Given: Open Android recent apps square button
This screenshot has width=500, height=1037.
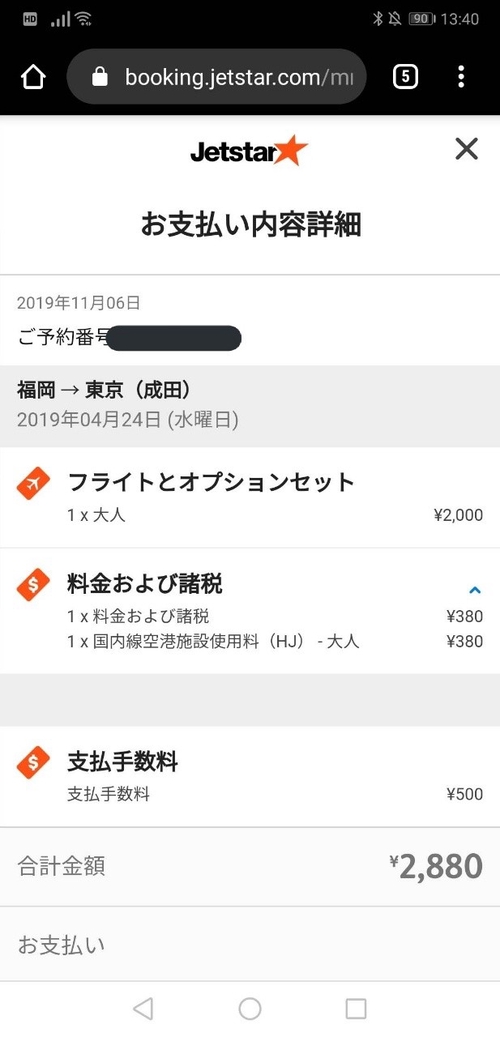Looking at the screenshot, I should point(356,1009).
